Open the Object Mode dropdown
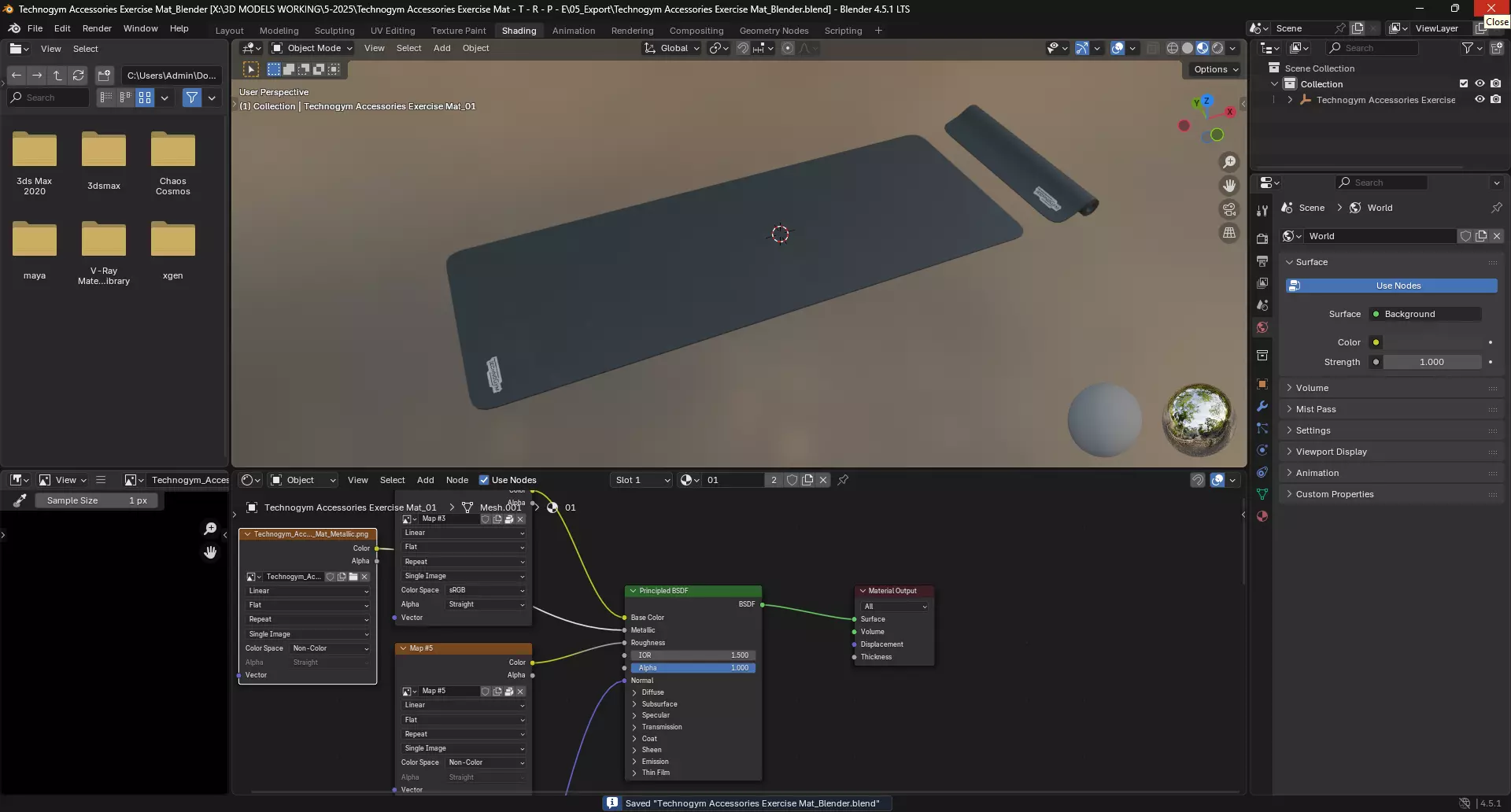Image resolution: width=1511 pixels, height=812 pixels. (312, 48)
